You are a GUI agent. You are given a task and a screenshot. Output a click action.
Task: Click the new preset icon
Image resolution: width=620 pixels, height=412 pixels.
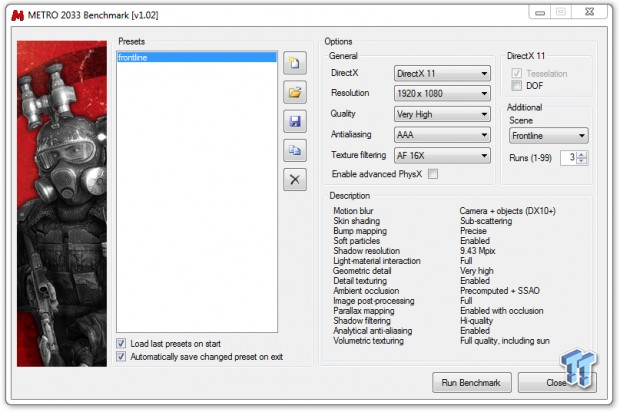295,63
